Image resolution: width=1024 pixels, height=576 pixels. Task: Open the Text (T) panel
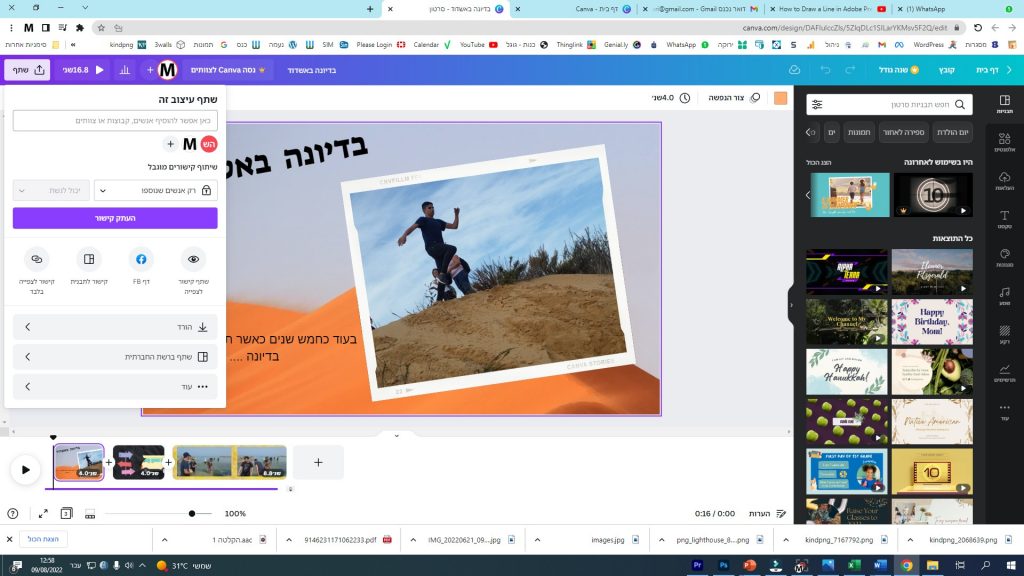click(x=1004, y=219)
